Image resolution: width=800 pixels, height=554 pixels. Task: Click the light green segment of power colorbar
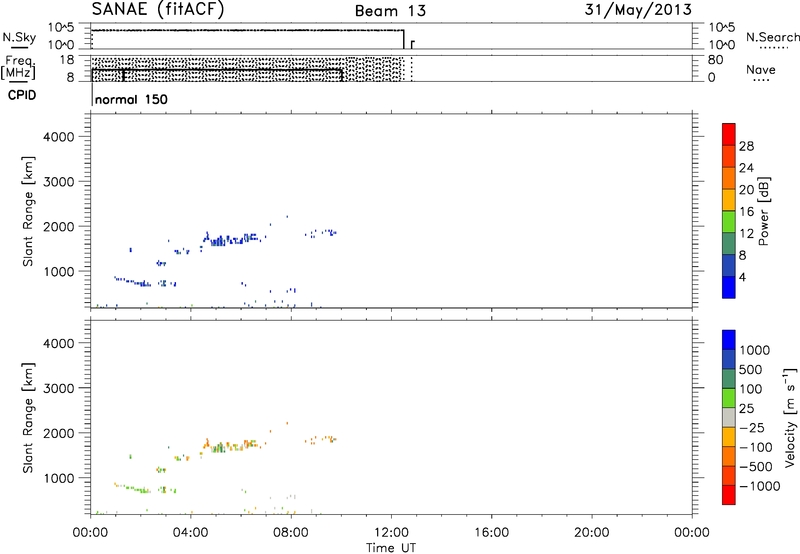(x=729, y=222)
